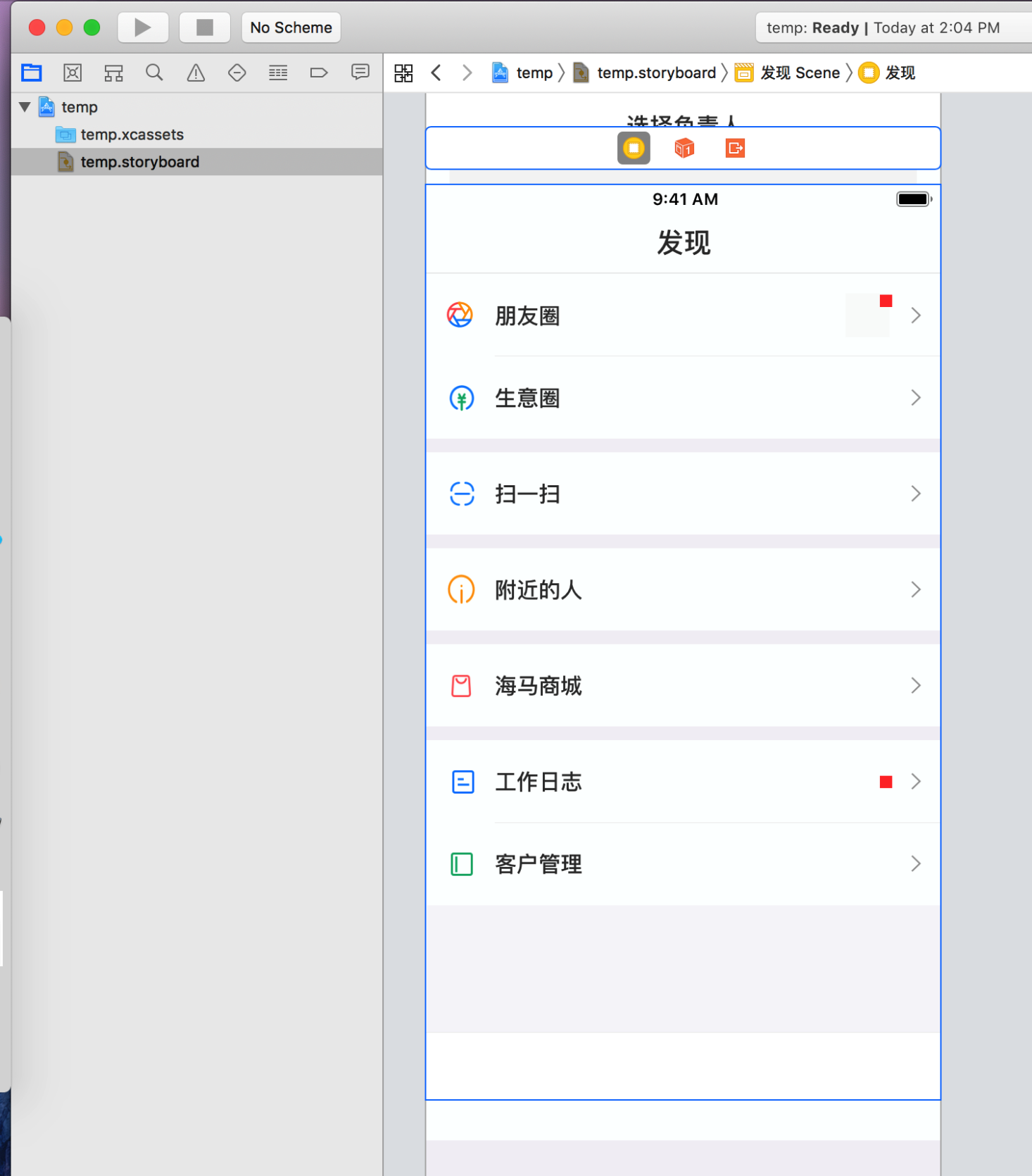Image resolution: width=1032 pixels, height=1176 pixels.
Task: Click the 发现 Scene breadcrumb item
Action: 788,73
